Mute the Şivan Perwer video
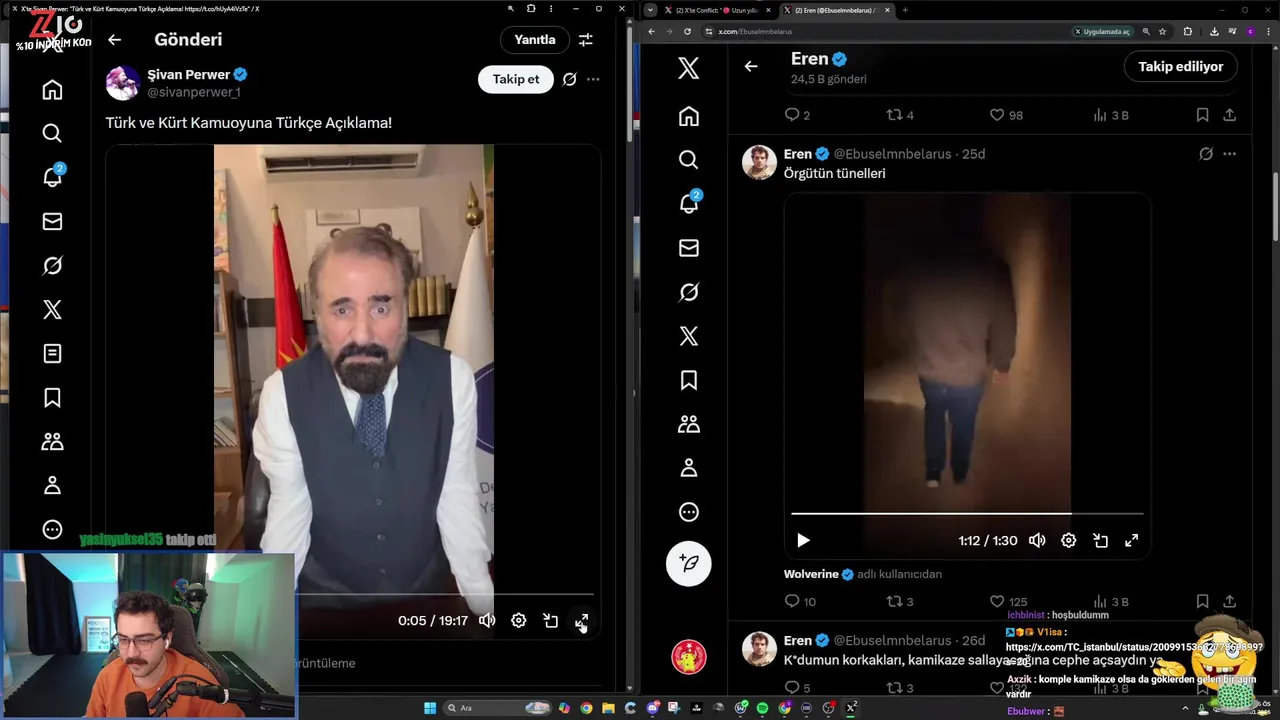Screen dimensions: 1280x720 (487, 620)
